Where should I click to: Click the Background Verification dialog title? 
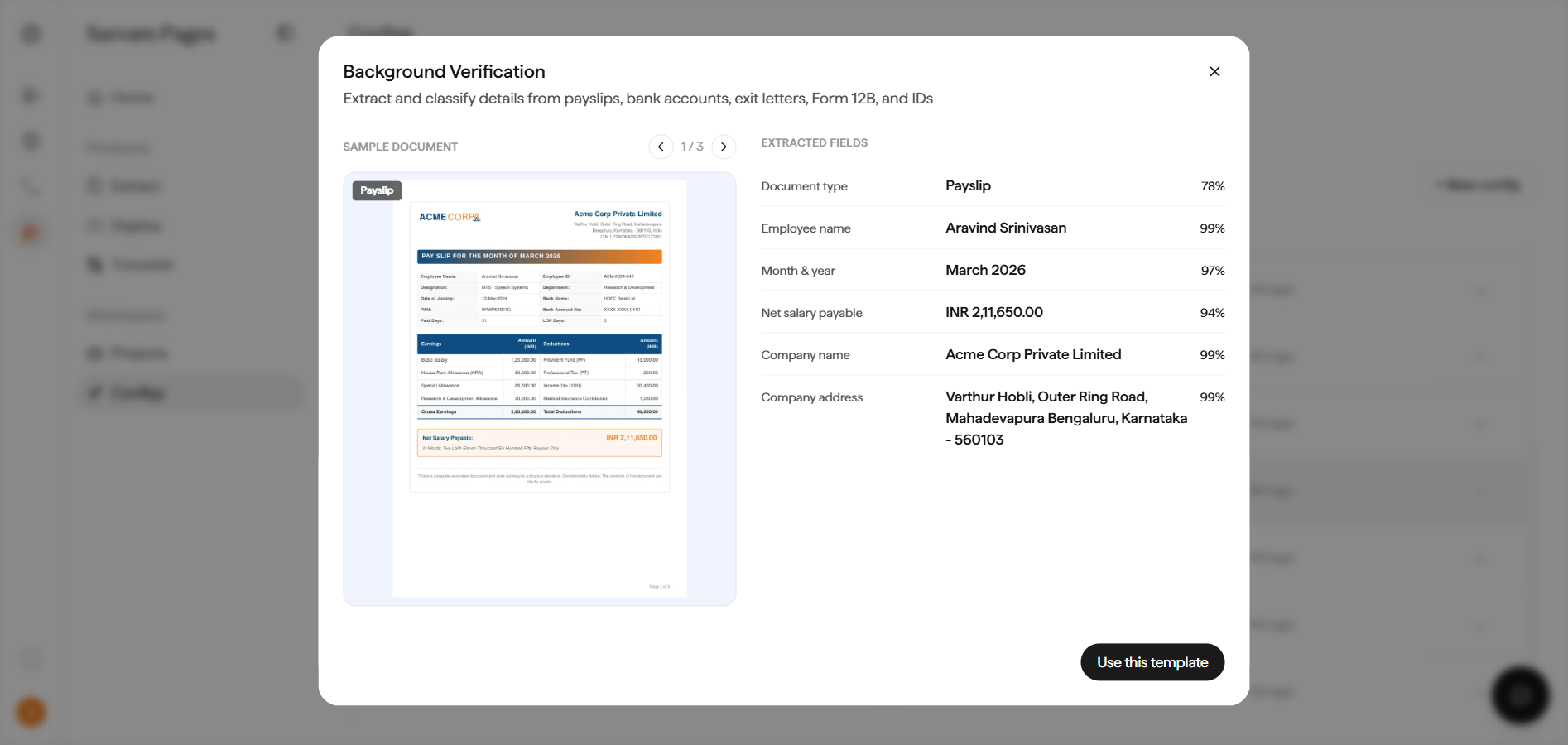click(444, 72)
